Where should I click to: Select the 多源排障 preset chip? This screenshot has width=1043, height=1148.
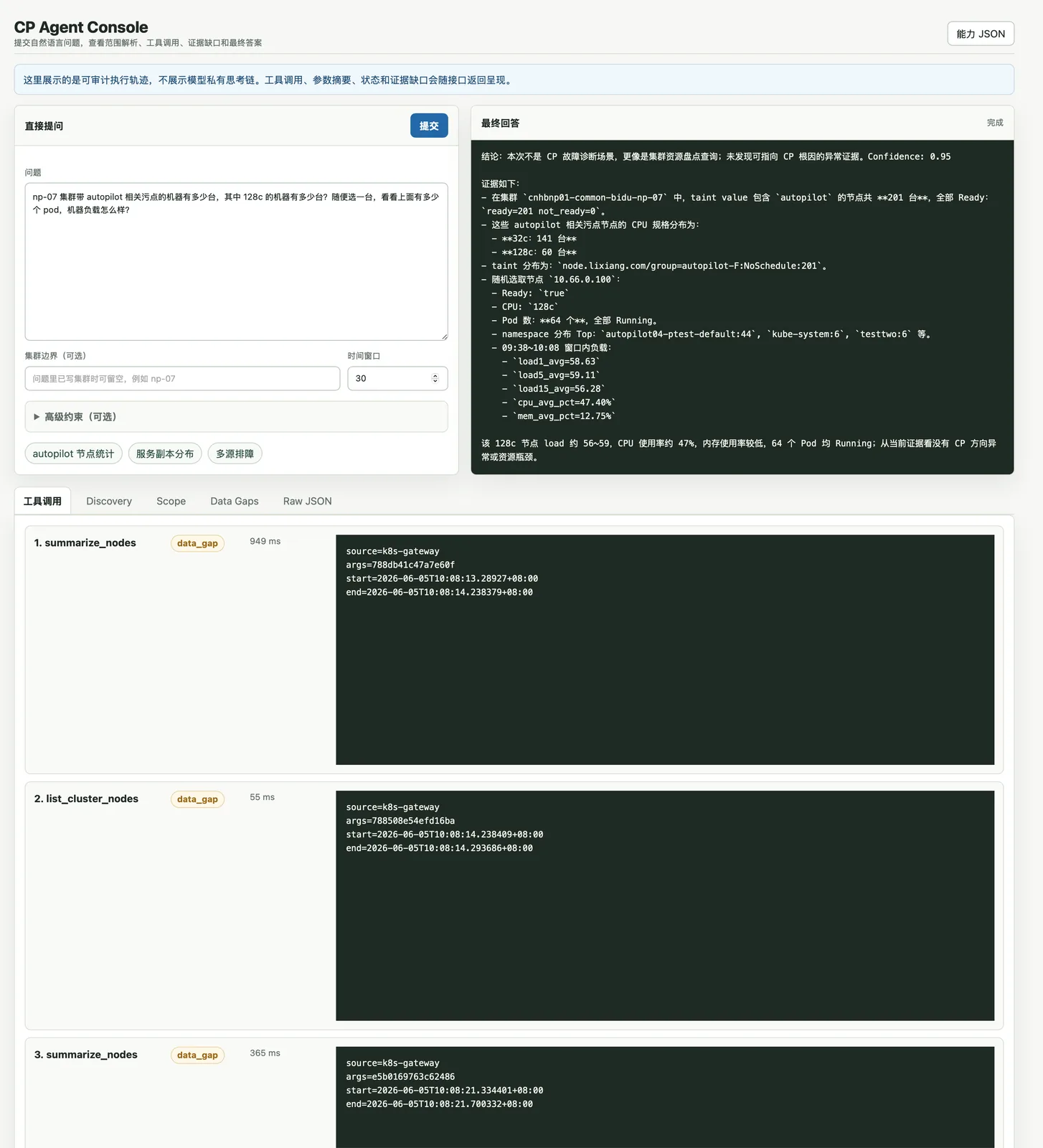coord(235,453)
